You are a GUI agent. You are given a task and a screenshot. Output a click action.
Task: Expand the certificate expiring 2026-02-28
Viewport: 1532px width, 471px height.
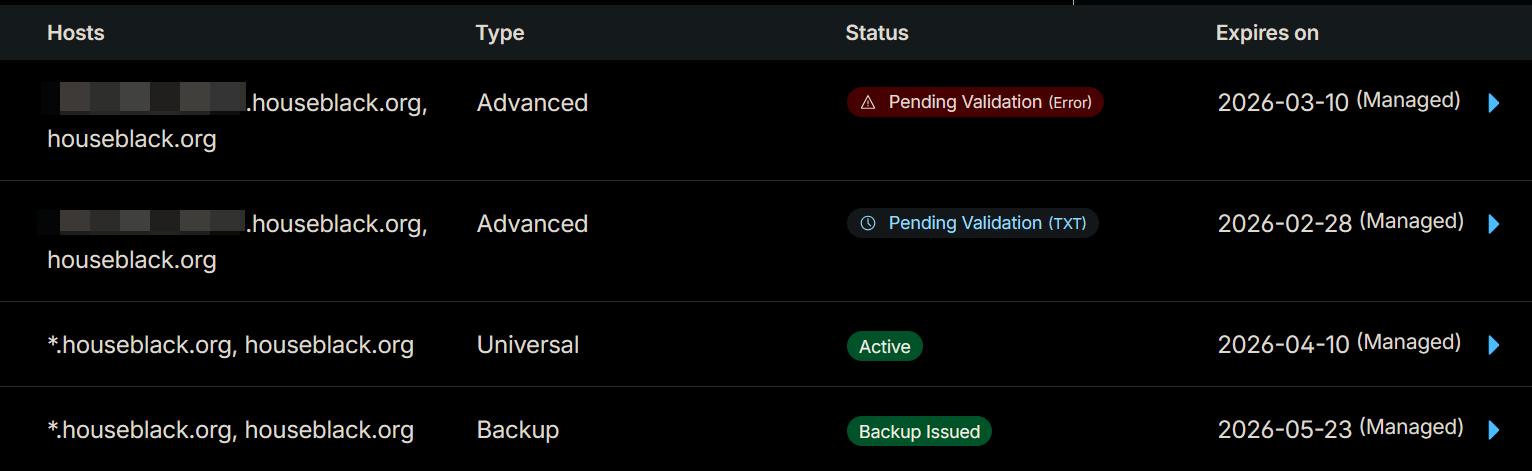coord(1494,224)
